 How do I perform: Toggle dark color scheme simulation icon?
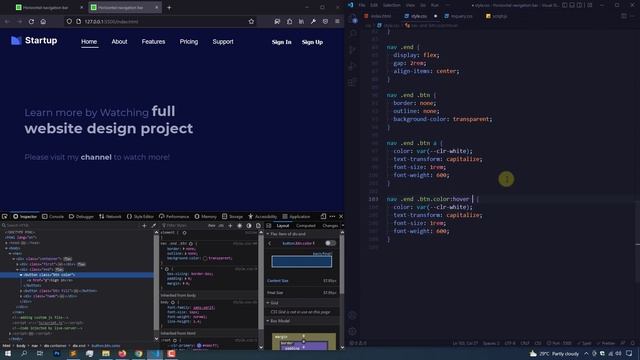(249, 225)
